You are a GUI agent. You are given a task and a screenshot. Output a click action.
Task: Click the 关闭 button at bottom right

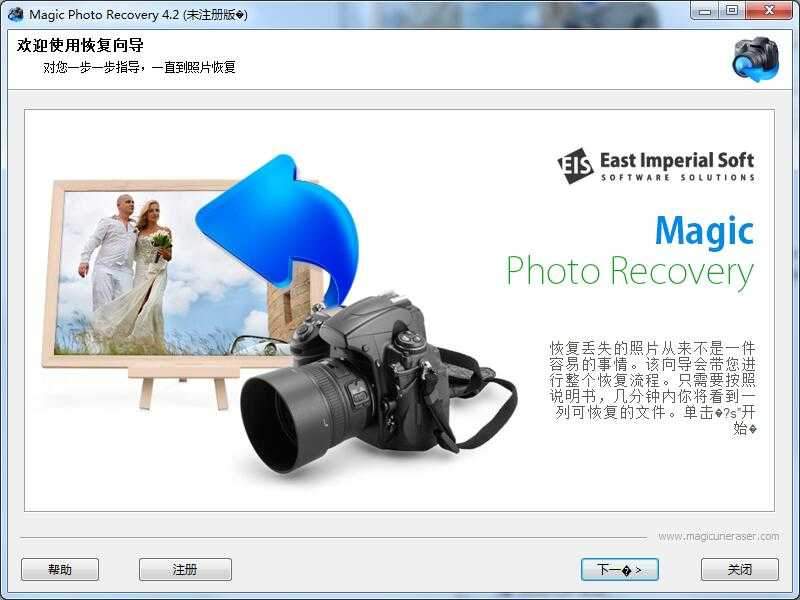740,568
